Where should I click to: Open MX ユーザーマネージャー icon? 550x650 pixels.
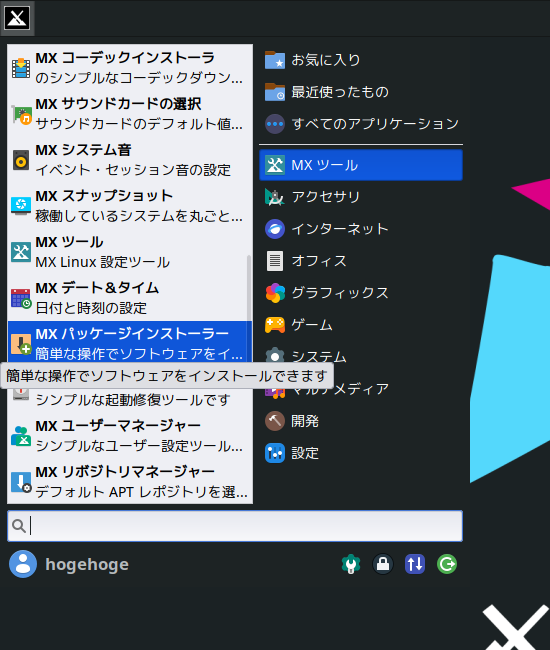pos(21,436)
